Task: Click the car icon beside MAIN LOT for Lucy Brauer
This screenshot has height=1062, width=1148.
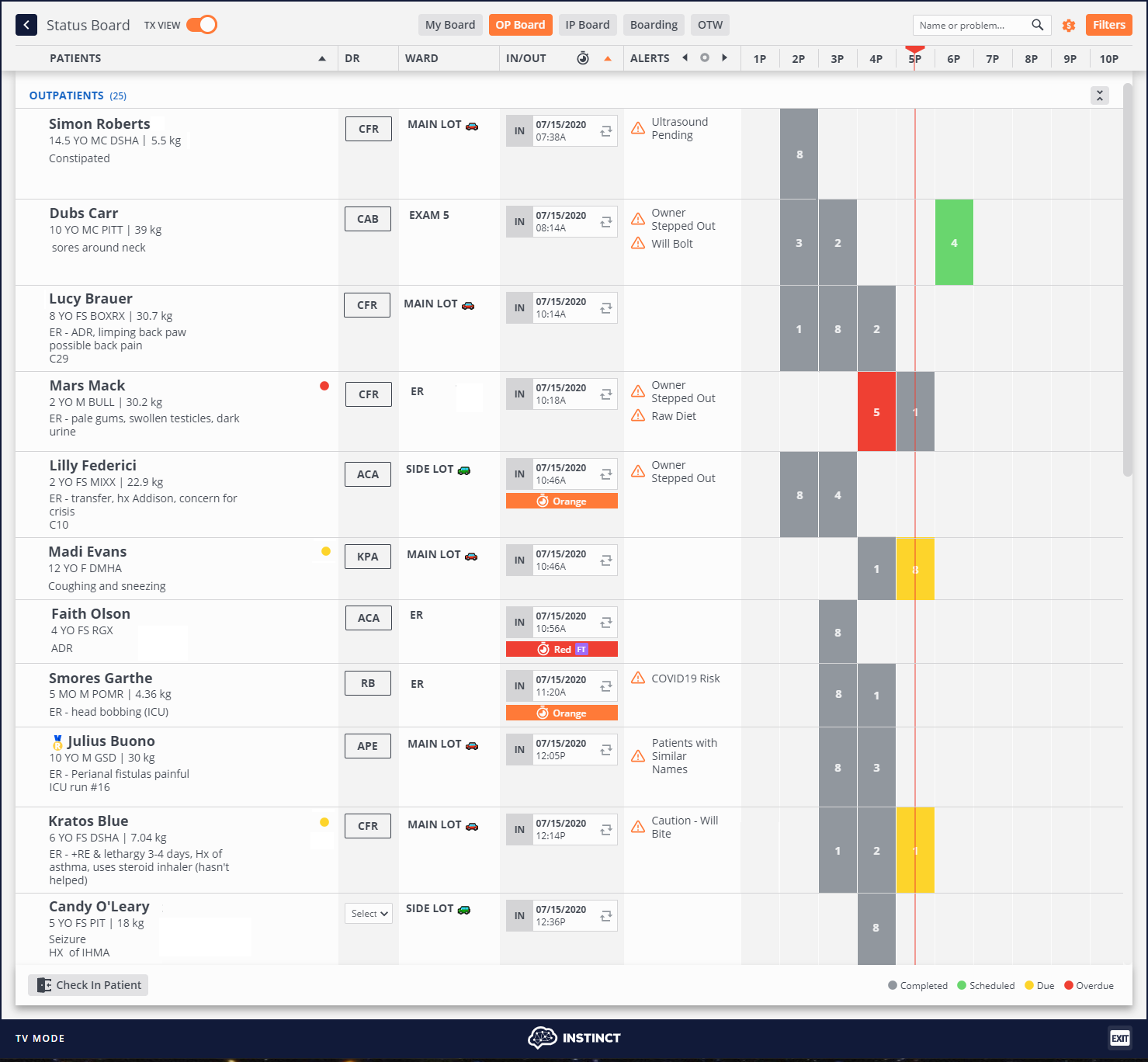Action: point(469,305)
